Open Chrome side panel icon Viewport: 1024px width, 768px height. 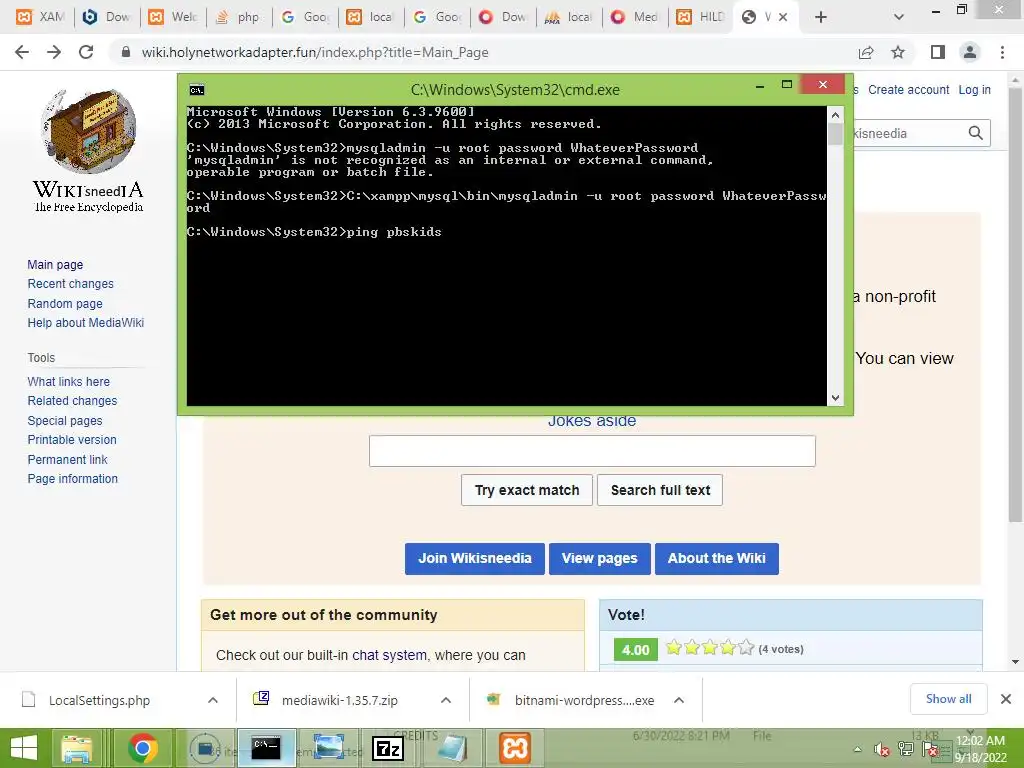[x=938, y=52]
